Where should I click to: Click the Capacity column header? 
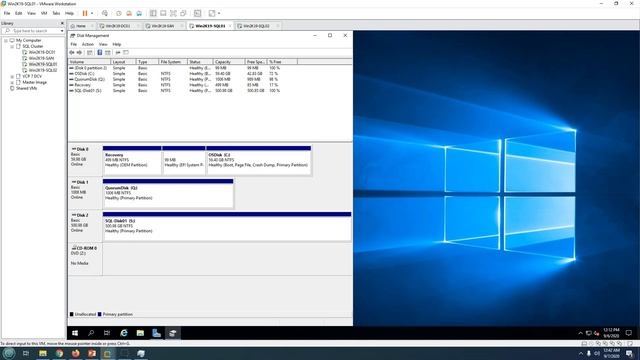tap(229, 62)
